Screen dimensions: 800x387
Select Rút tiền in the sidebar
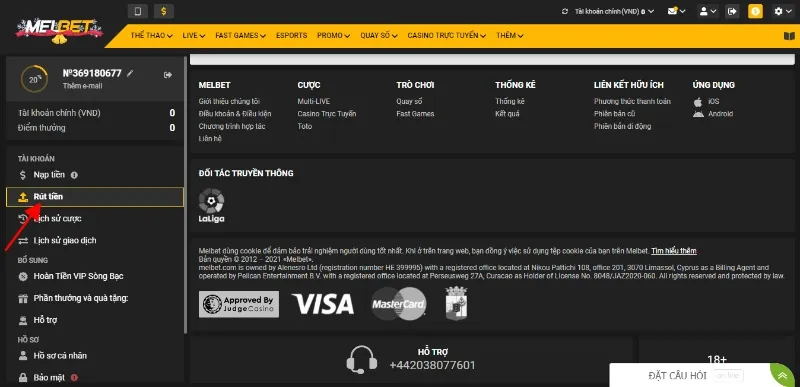95,197
